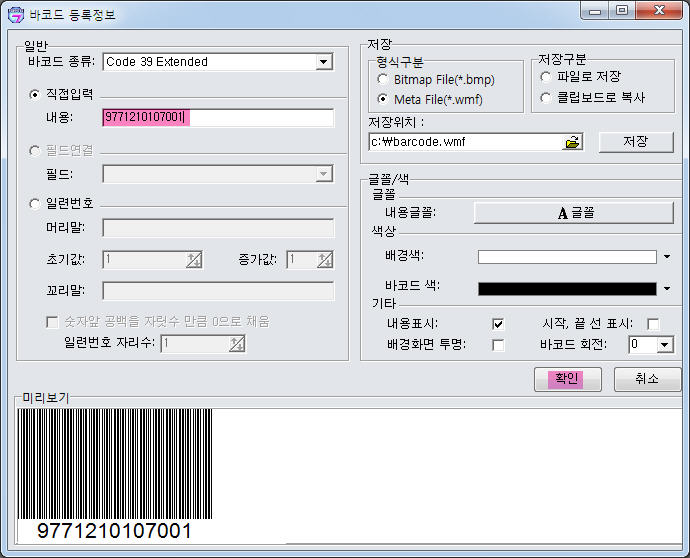Select the 일련번호 radio button

click(34, 204)
